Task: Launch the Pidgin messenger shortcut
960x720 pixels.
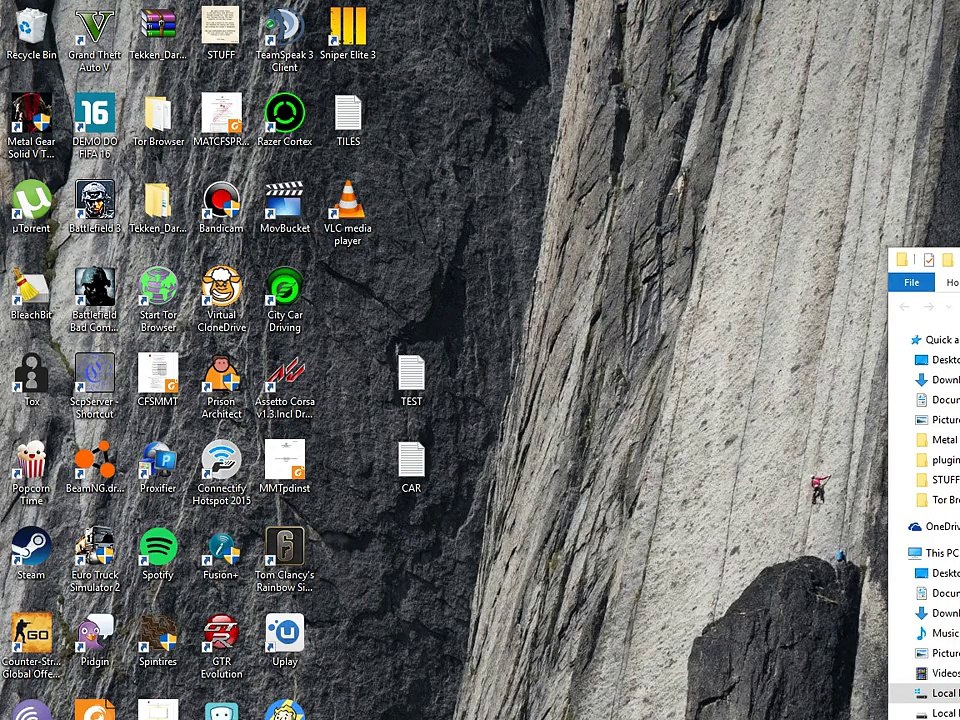Action: [94, 640]
